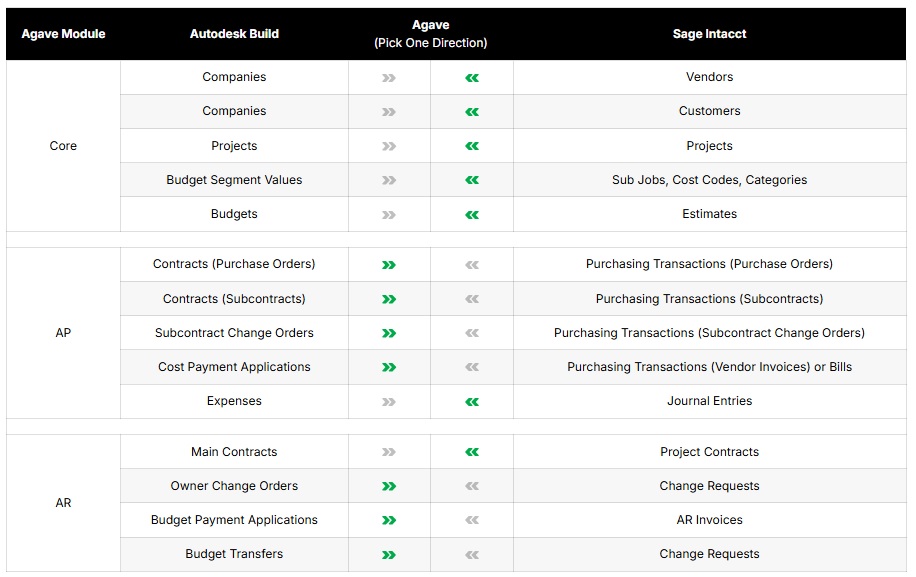
Task: Click gray left arrow in Budget Transfers row
Action: 472,554
